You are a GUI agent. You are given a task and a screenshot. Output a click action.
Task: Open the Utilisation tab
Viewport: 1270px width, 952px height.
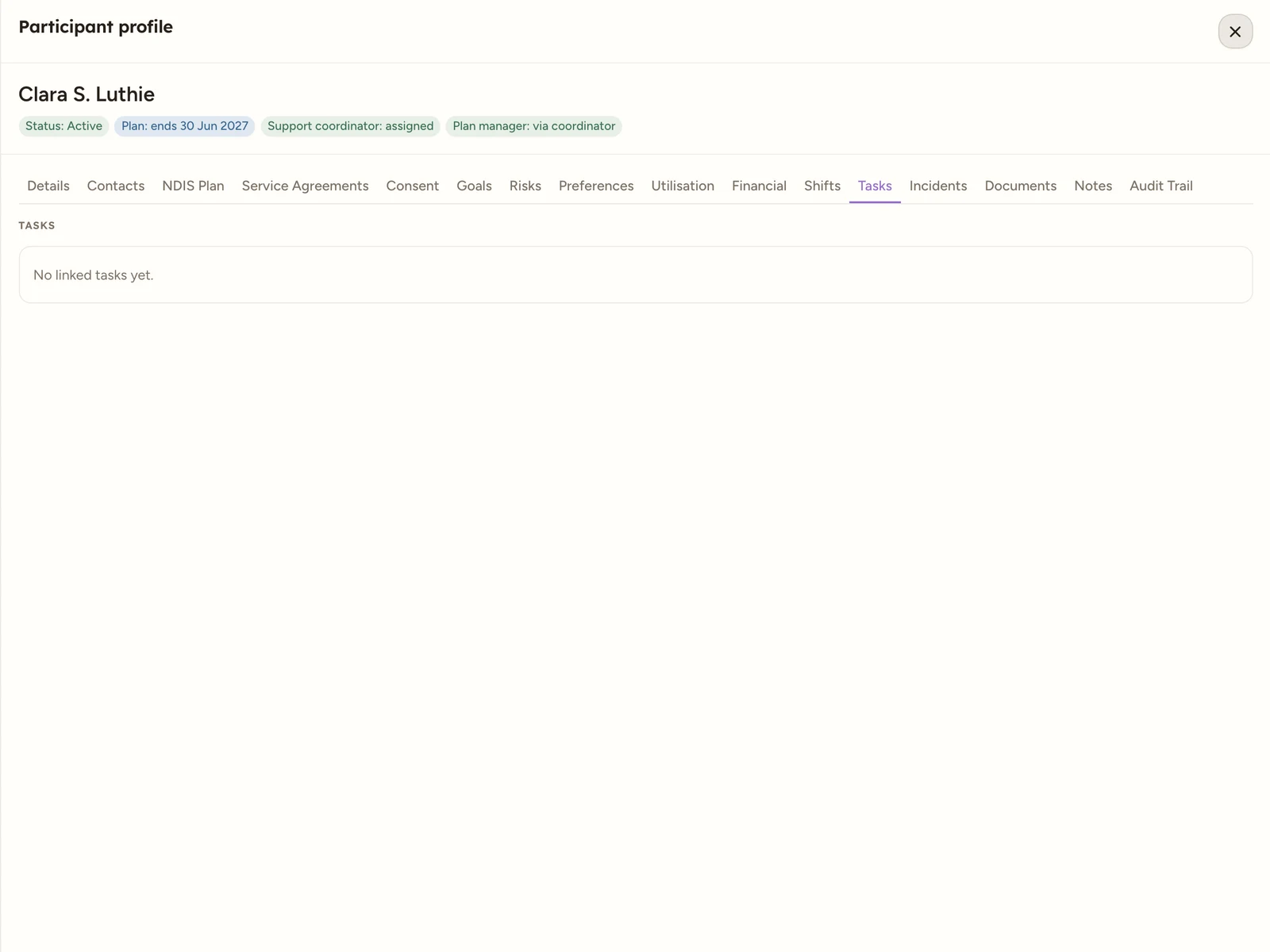coord(683,186)
